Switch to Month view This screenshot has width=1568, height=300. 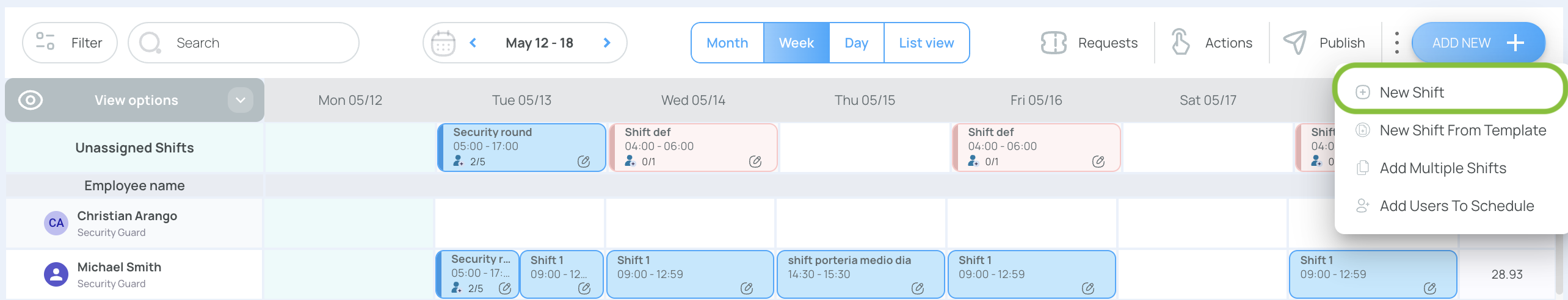point(727,43)
